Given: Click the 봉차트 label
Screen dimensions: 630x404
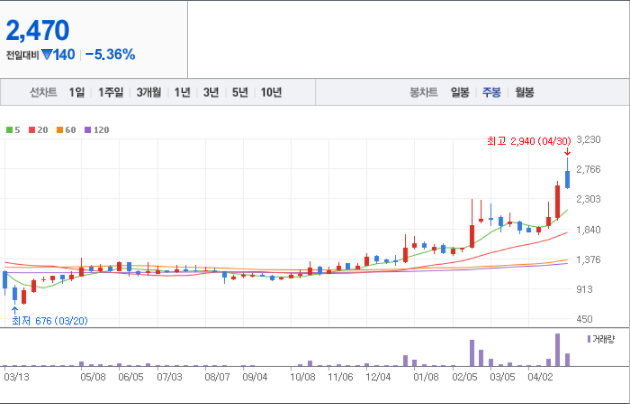Looking at the screenshot, I should [423, 92].
